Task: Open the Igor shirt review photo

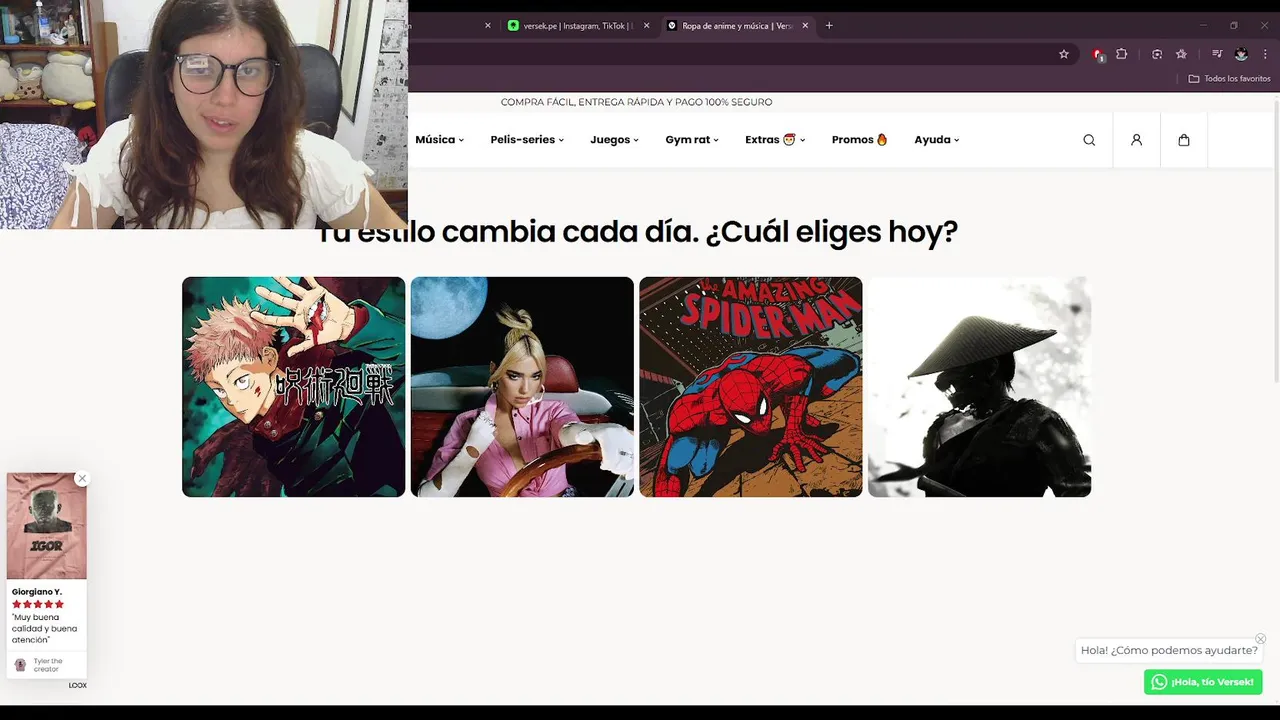Action: click(x=46, y=526)
